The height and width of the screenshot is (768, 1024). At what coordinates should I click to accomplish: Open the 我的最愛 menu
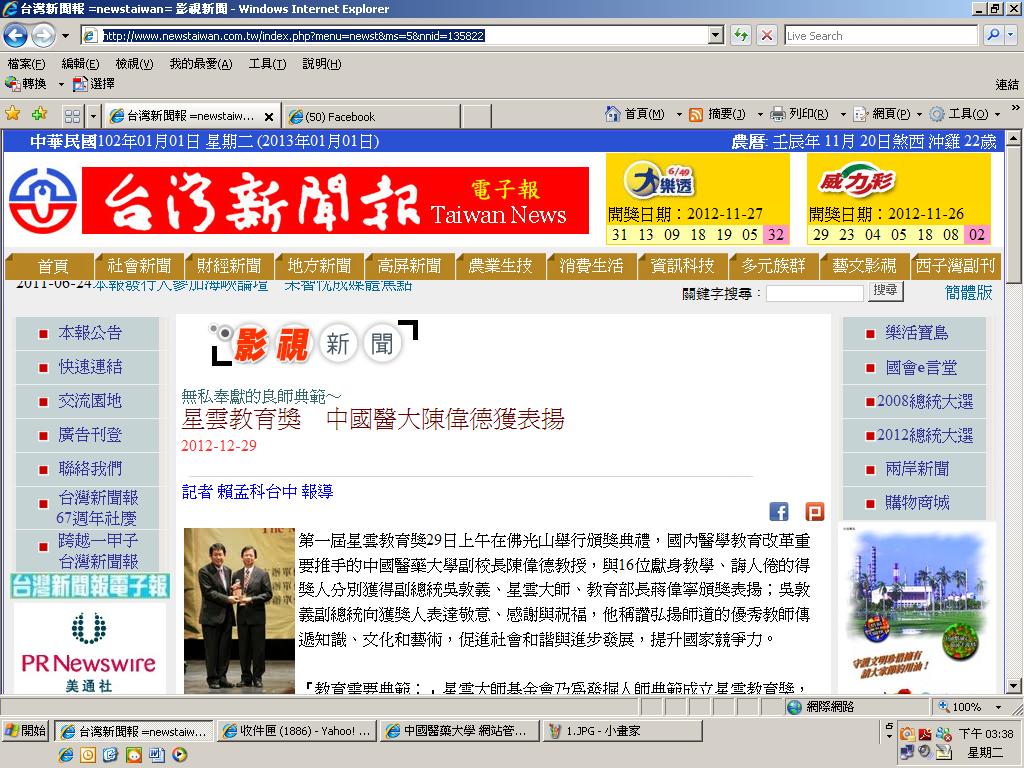pos(200,64)
